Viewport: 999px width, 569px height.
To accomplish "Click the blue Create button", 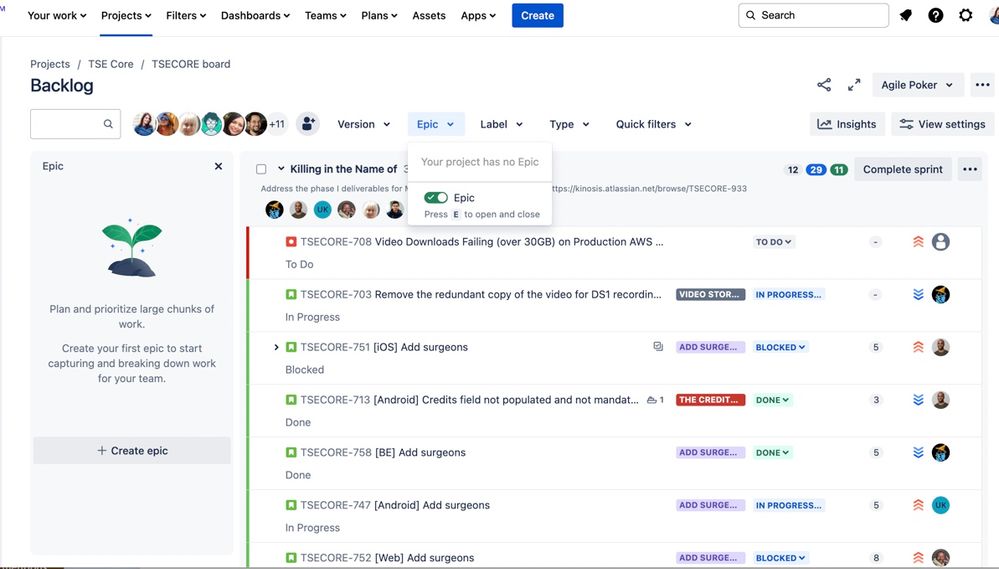I will point(538,15).
